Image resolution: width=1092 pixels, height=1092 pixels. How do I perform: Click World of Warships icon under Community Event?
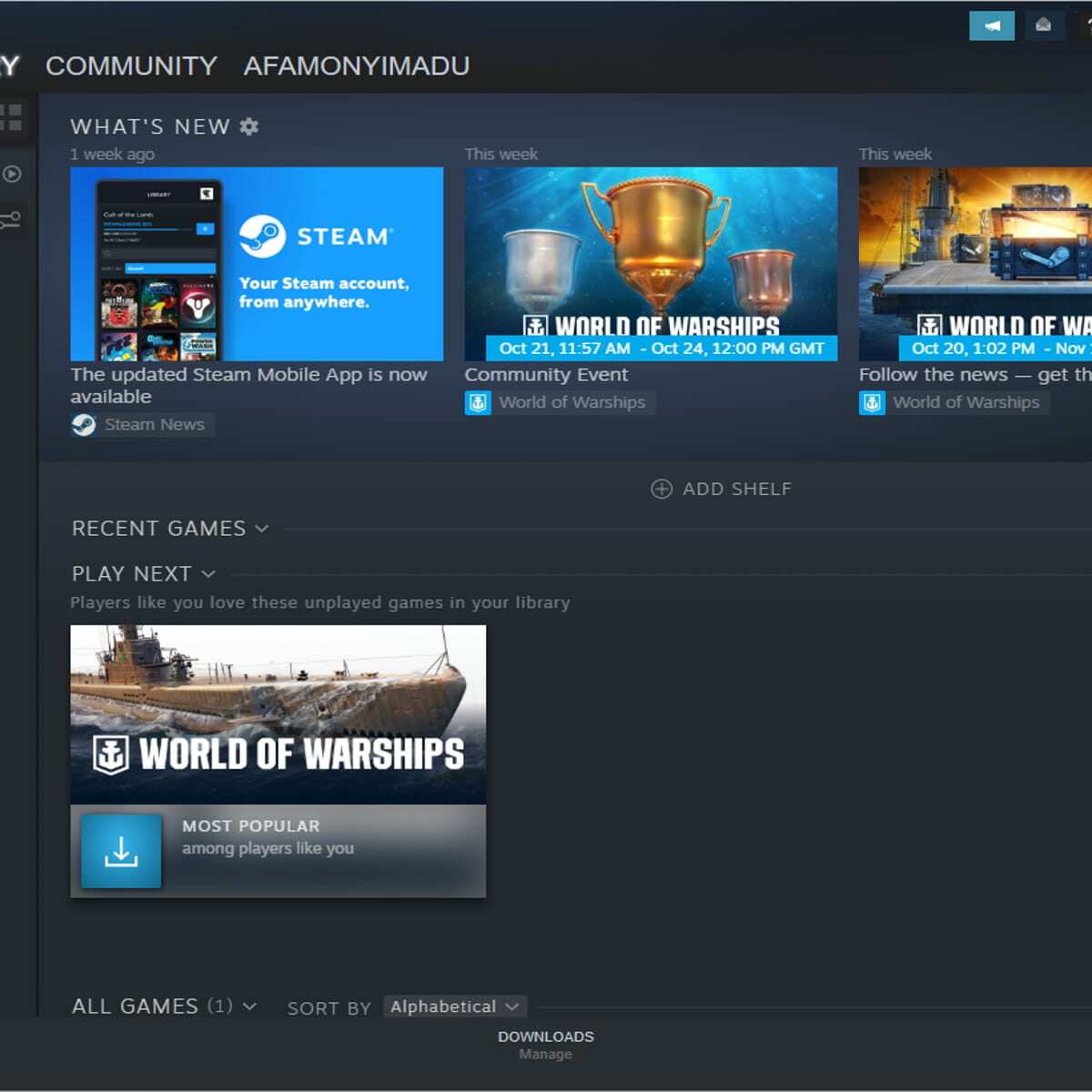coord(478,403)
